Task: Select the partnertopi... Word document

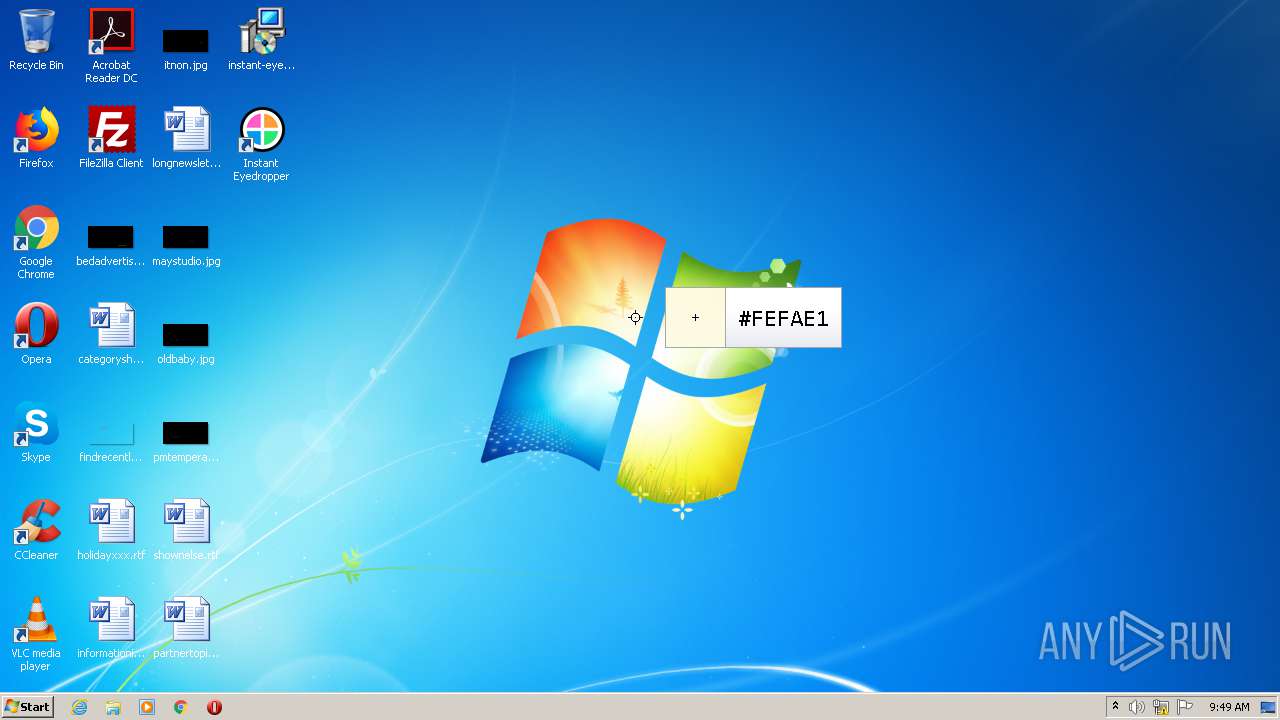Action: click(186, 628)
